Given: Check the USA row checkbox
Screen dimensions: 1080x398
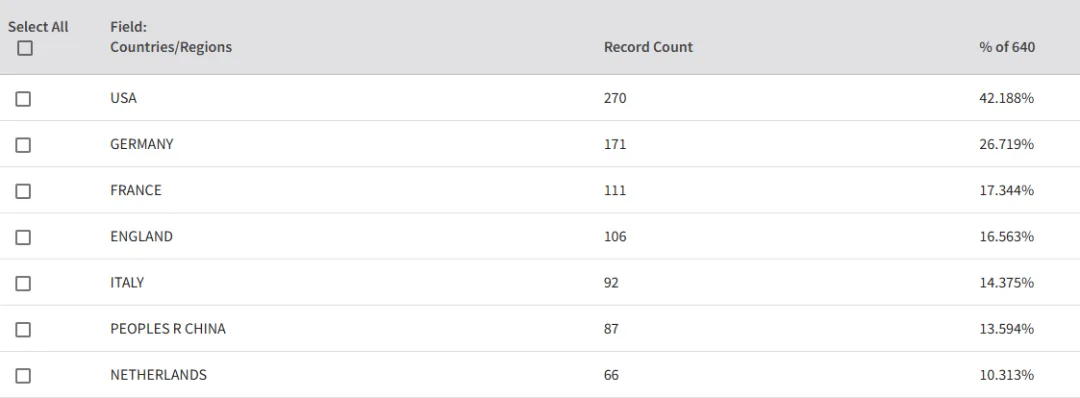Looking at the screenshot, I should tap(23, 99).
